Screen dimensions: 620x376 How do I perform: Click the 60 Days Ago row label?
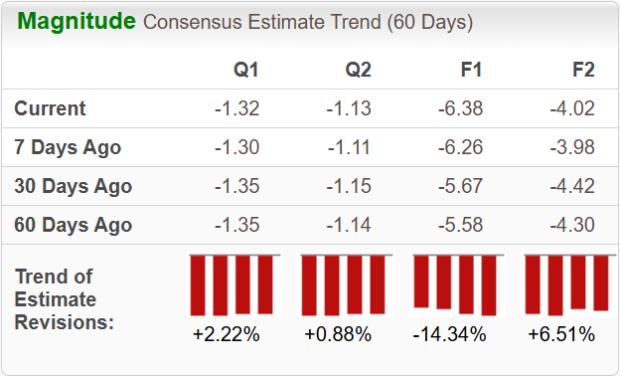pyautogui.click(x=73, y=225)
